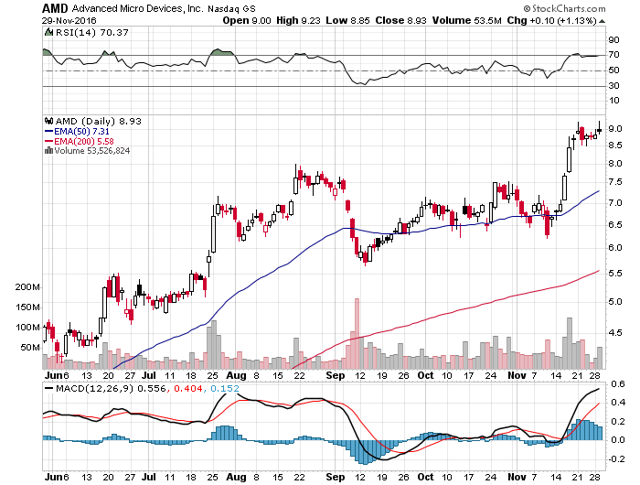Click the 5.0 price axis label
The image size is (640, 485).
(615, 302)
